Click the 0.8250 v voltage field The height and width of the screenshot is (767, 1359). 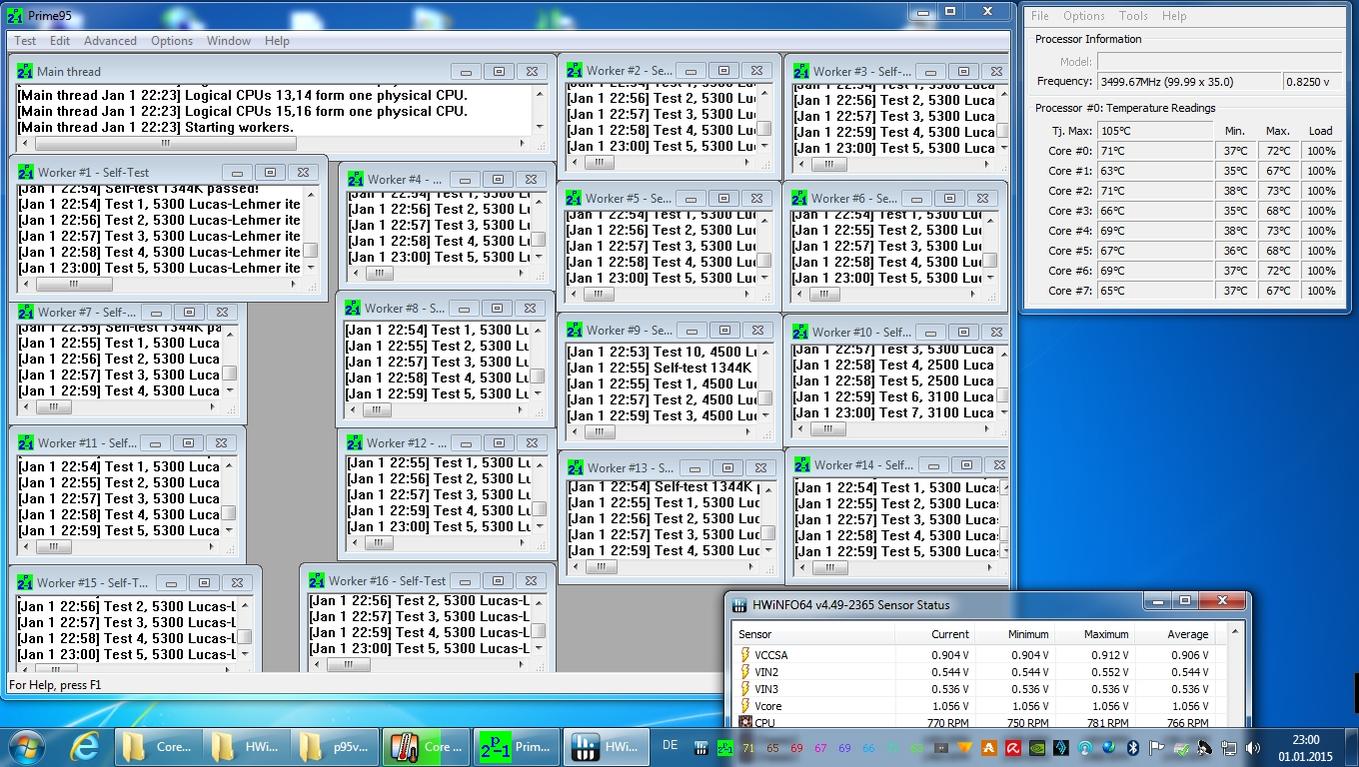[1313, 82]
